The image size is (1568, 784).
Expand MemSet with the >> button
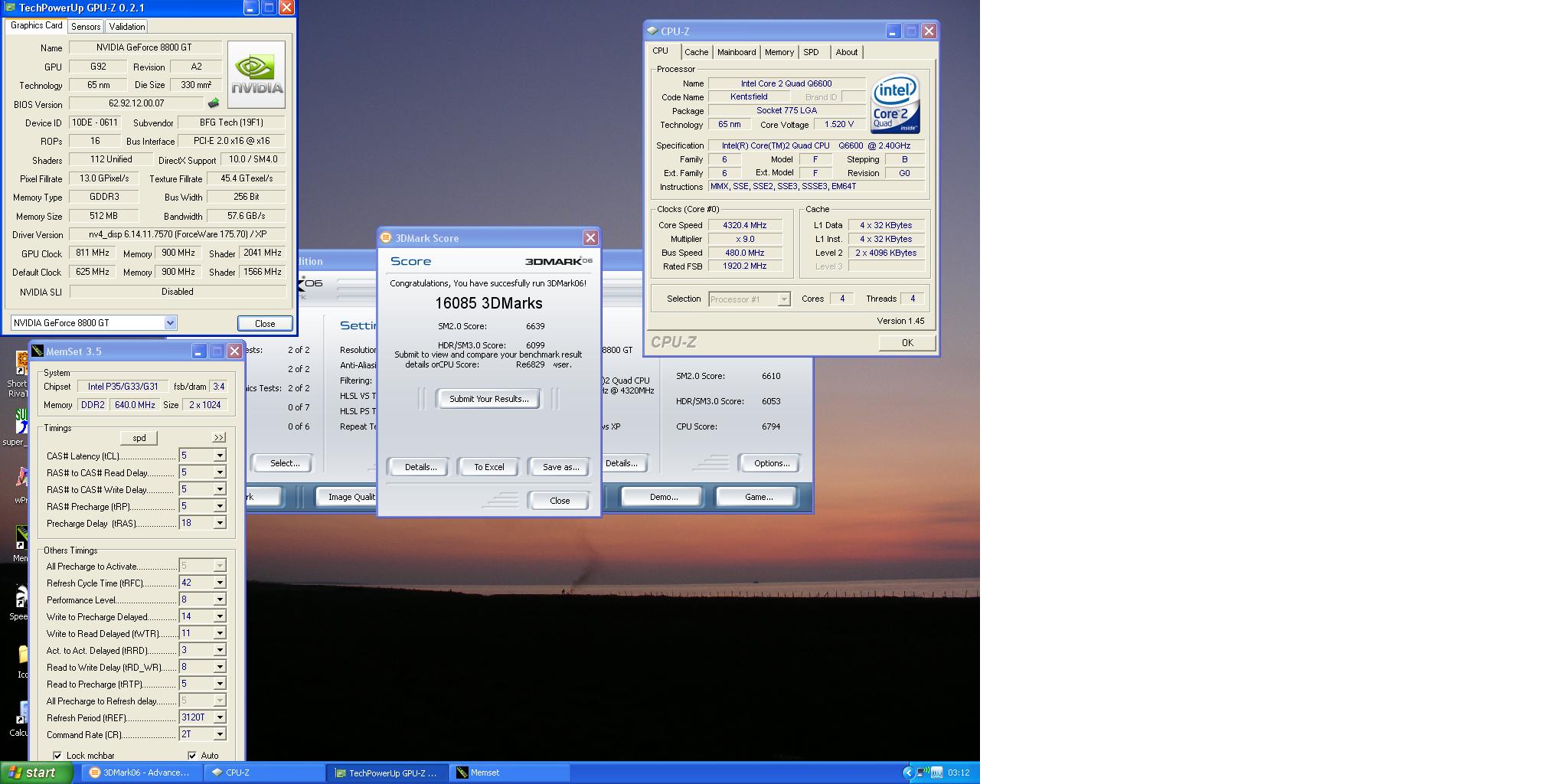point(219,438)
